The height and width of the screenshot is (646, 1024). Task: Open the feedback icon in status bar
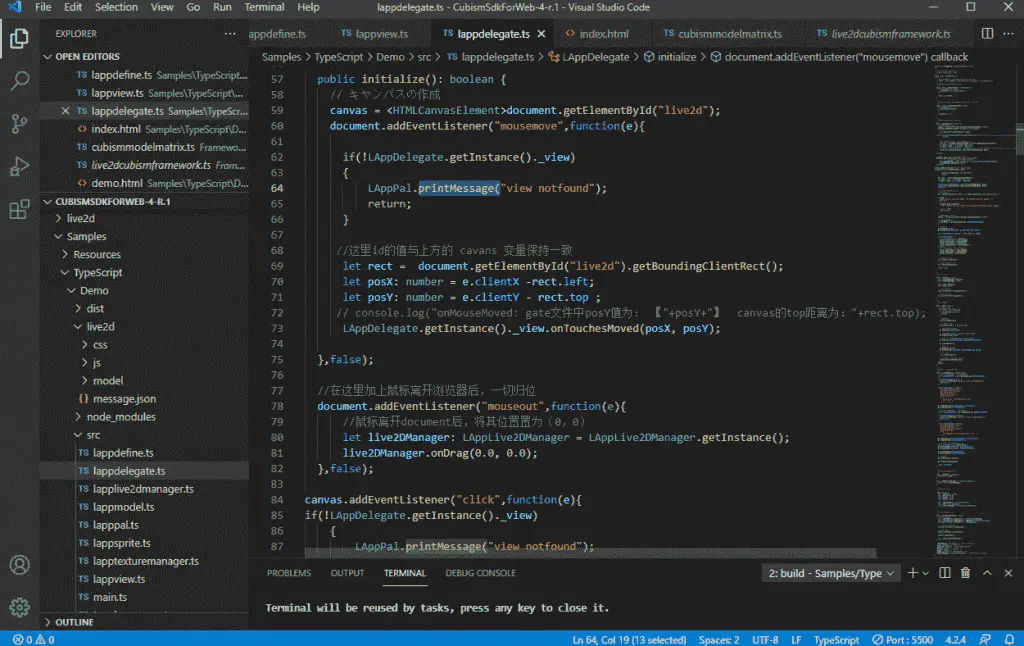pos(985,639)
